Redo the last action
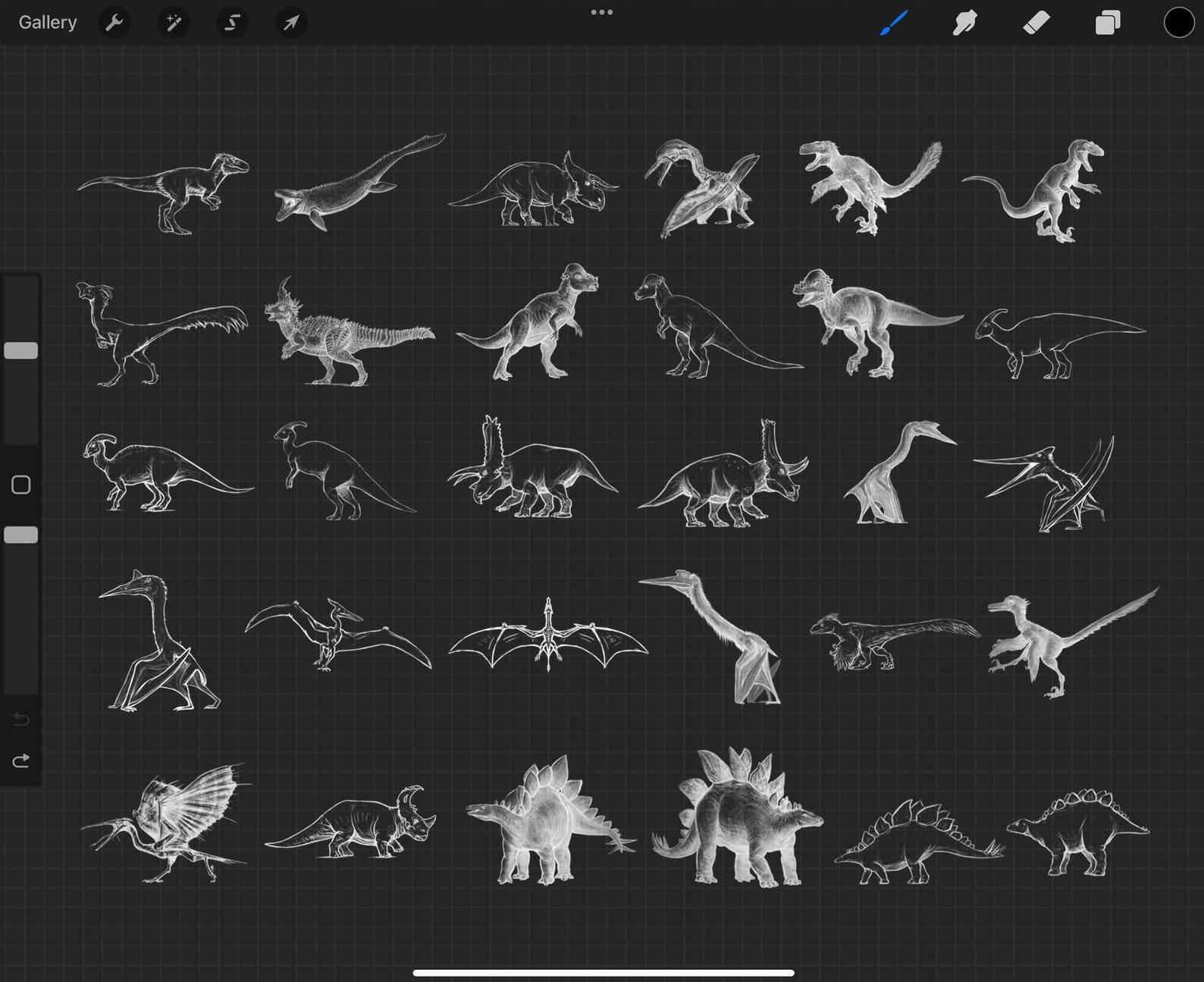The height and width of the screenshot is (982, 1204). 21,760
